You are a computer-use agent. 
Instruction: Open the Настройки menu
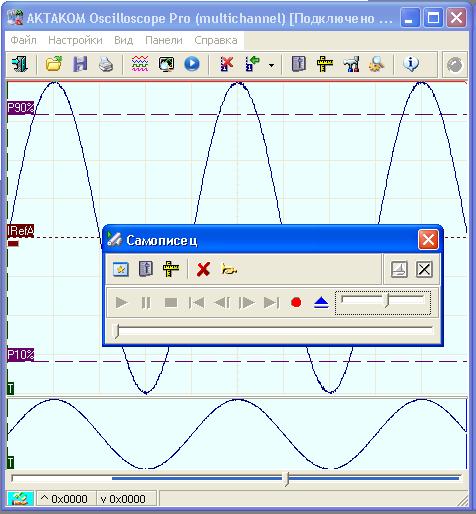tap(75, 40)
